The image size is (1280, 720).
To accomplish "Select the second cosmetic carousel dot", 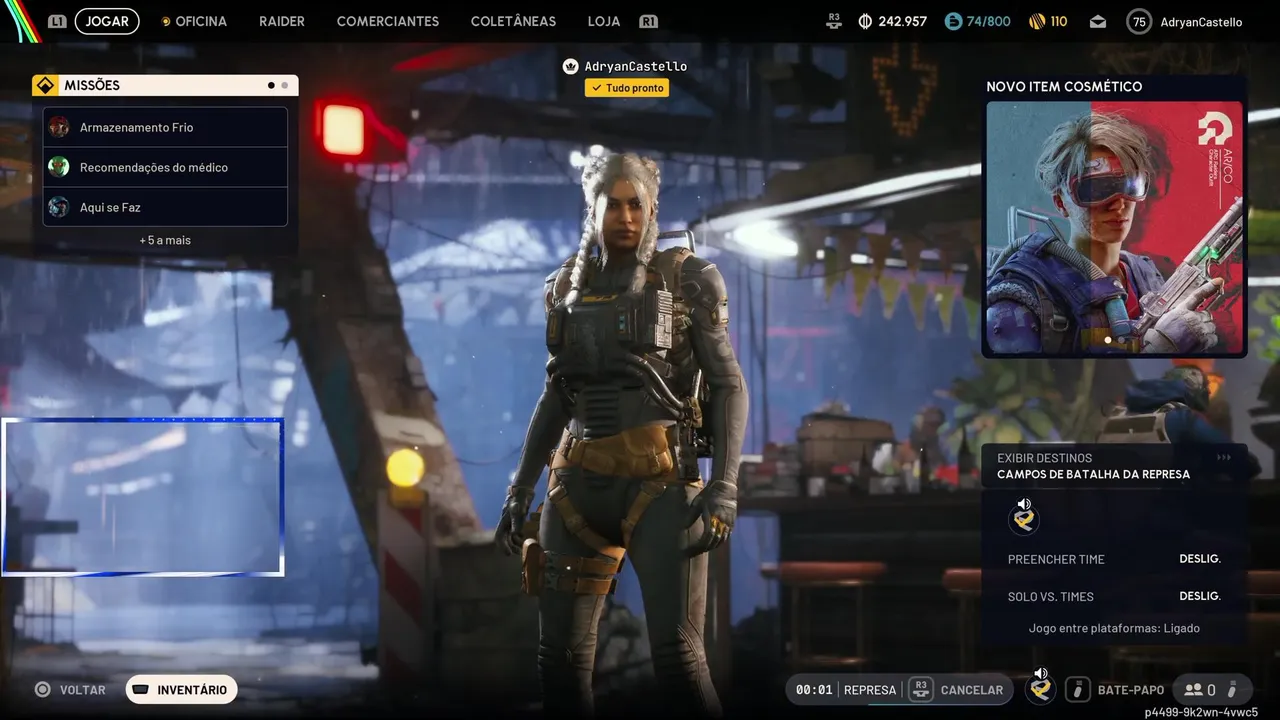I will (x=1121, y=340).
